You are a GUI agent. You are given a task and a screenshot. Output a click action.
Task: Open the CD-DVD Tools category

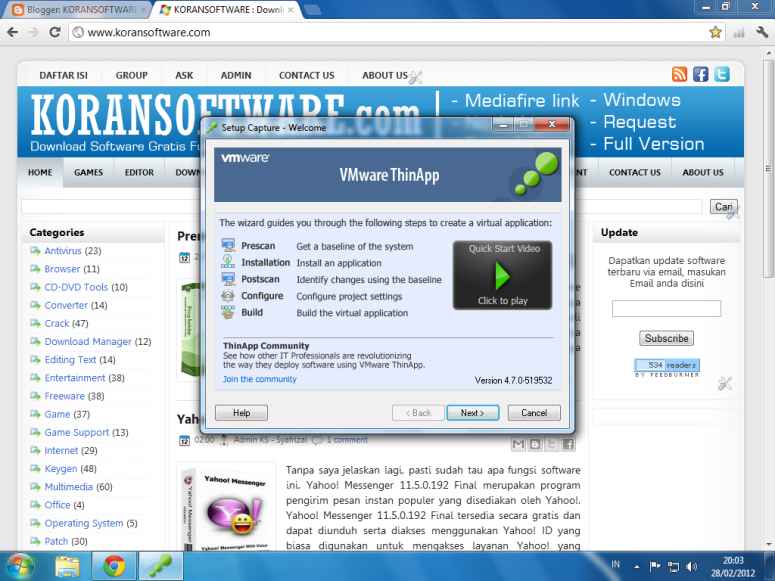pyautogui.click(x=76, y=287)
